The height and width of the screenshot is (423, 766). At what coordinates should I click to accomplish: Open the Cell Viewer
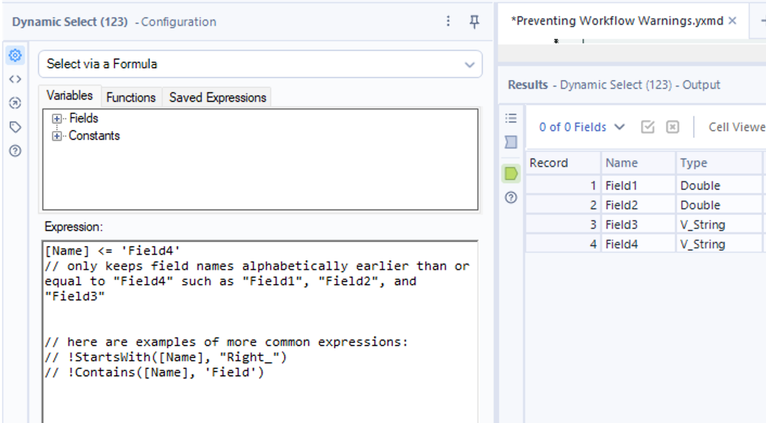point(736,127)
